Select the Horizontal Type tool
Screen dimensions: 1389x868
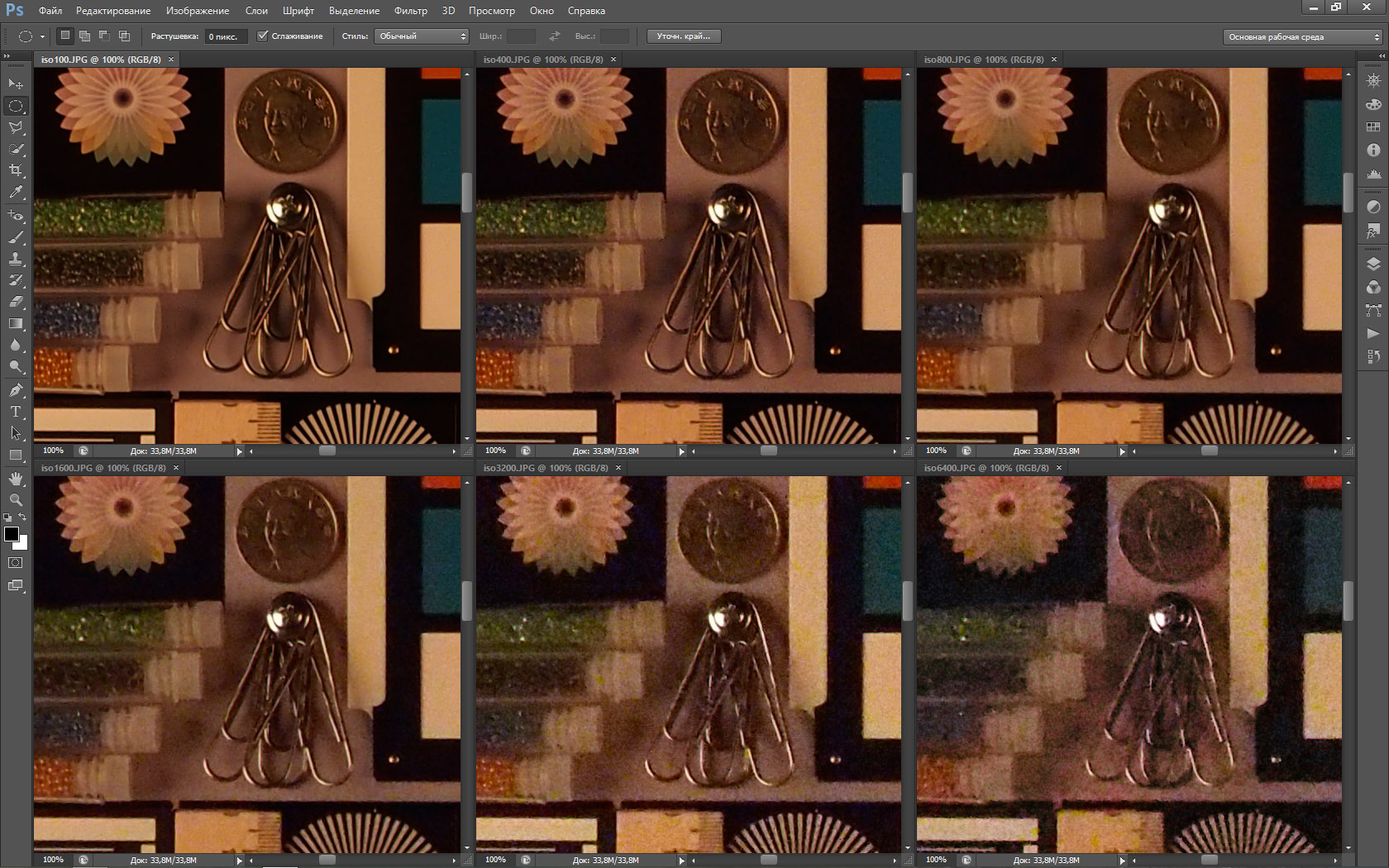(x=16, y=411)
